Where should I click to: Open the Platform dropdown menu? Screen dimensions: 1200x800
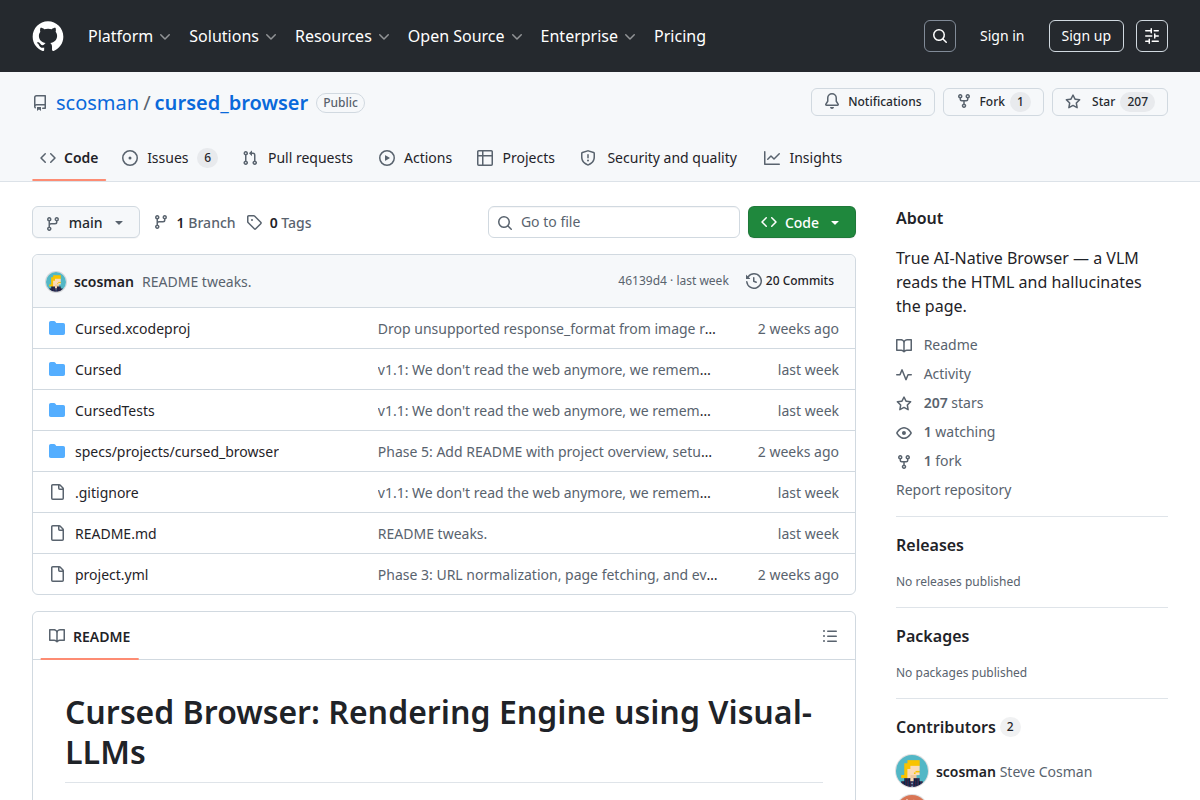tap(129, 36)
